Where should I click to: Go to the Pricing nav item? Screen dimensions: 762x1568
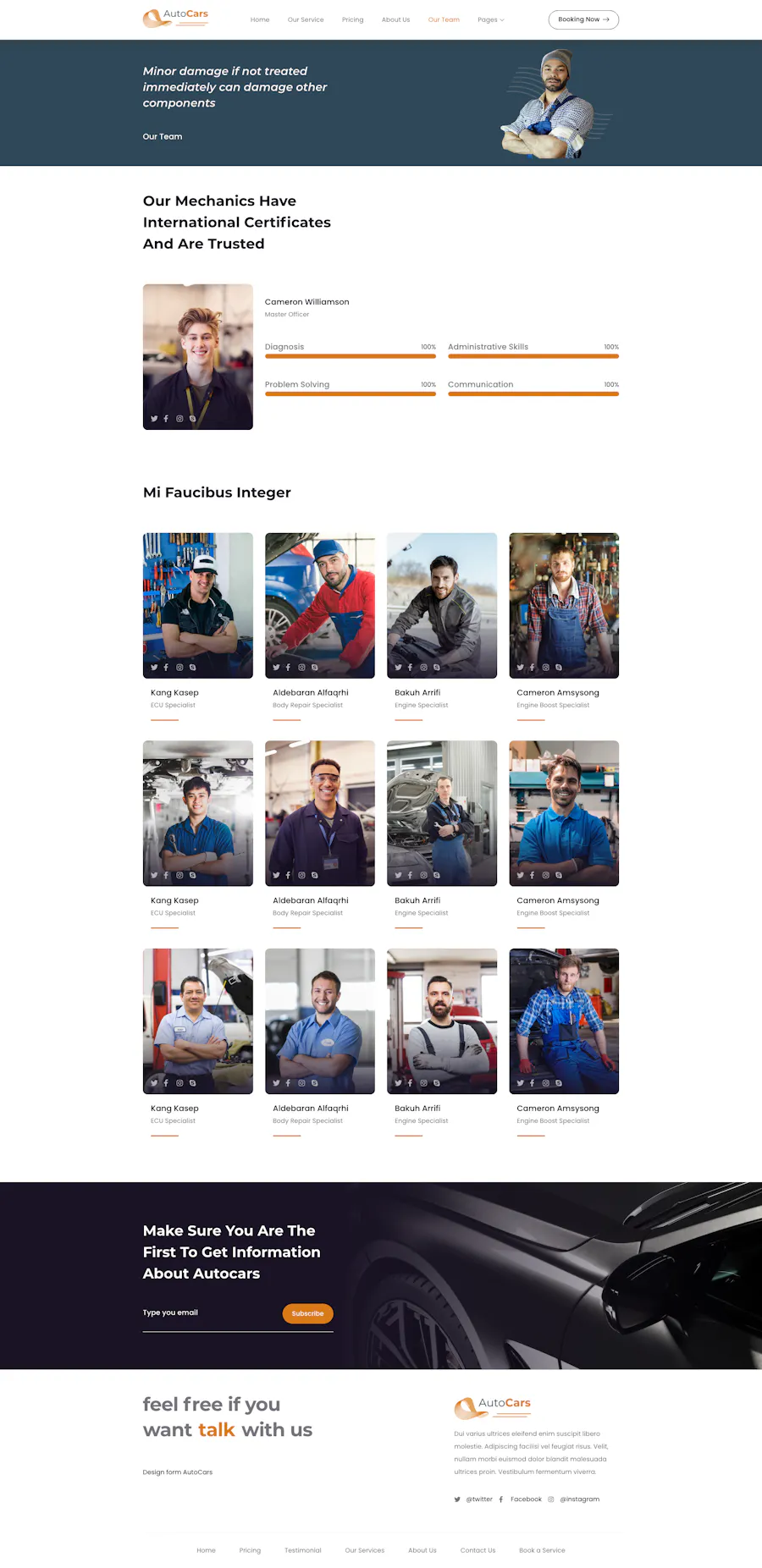coord(353,19)
